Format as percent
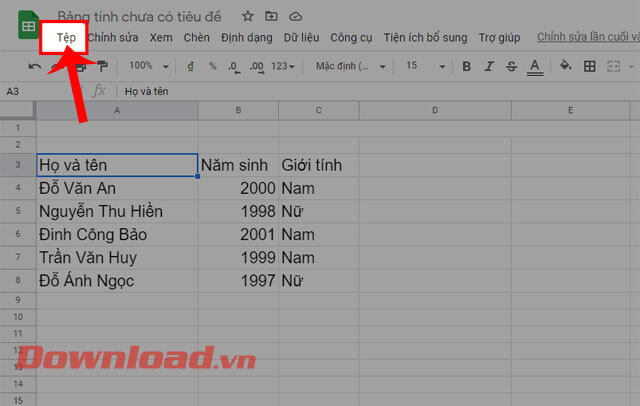640x406 pixels. (x=212, y=66)
